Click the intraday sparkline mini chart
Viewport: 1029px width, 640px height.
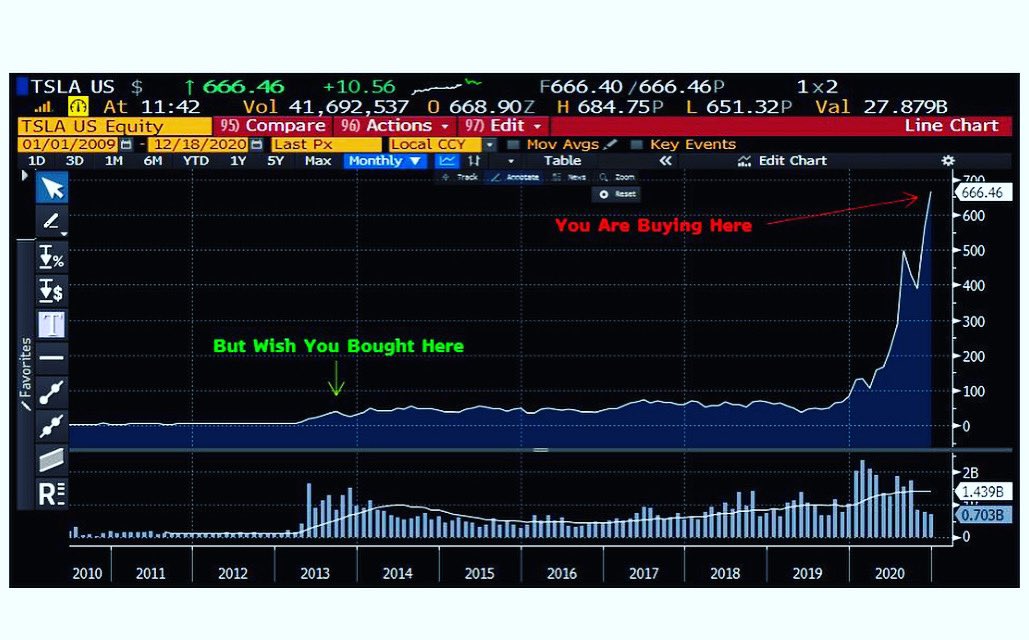446,86
